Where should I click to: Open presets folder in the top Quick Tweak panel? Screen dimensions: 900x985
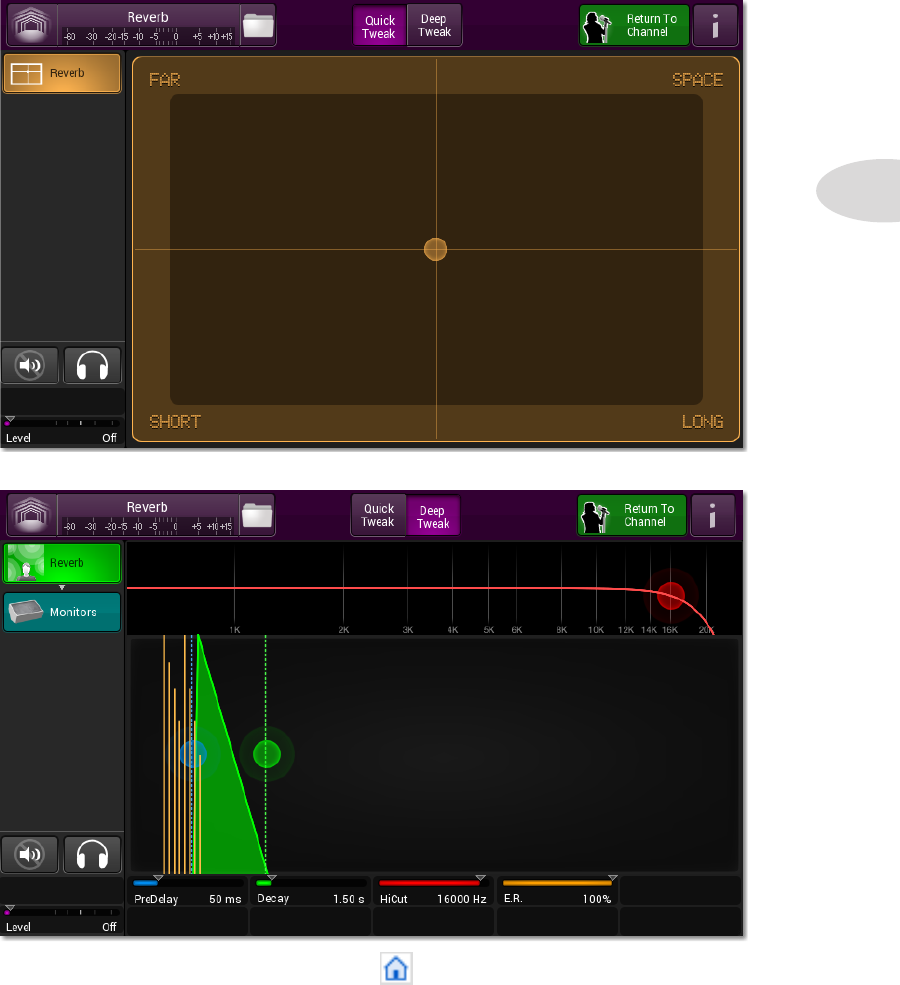pos(258,26)
